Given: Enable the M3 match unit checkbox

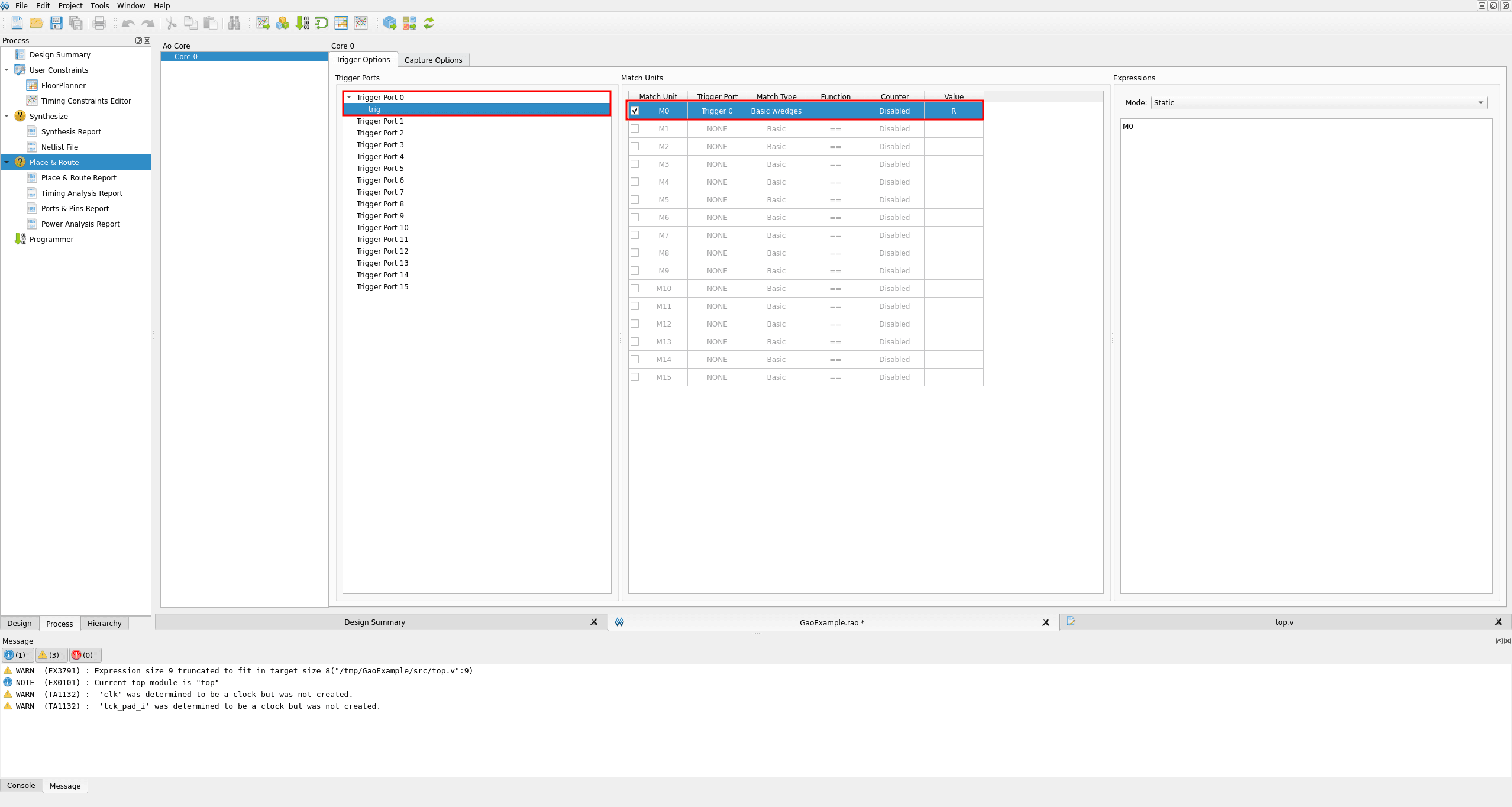Looking at the screenshot, I should pos(635,164).
